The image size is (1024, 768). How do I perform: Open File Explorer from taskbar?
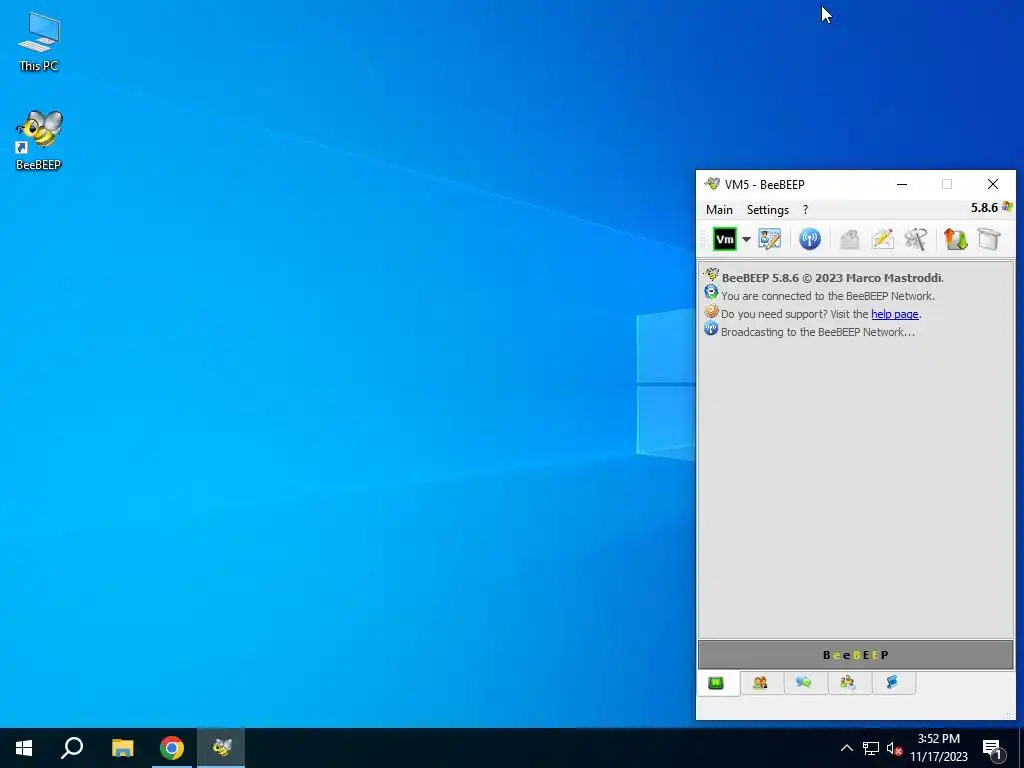tap(122, 748)
